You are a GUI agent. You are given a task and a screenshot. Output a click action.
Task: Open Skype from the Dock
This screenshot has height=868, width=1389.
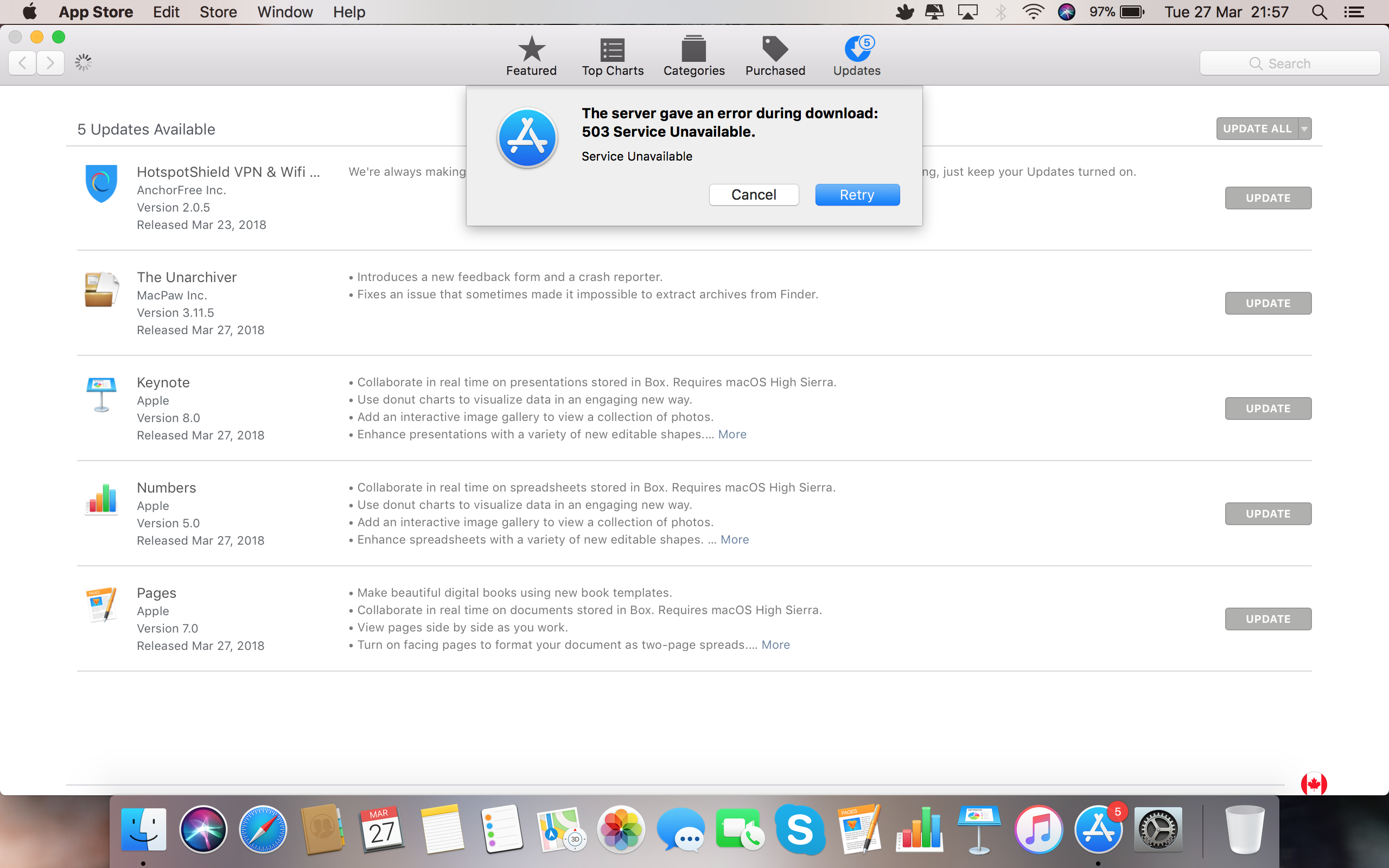[x=800, y=829]
